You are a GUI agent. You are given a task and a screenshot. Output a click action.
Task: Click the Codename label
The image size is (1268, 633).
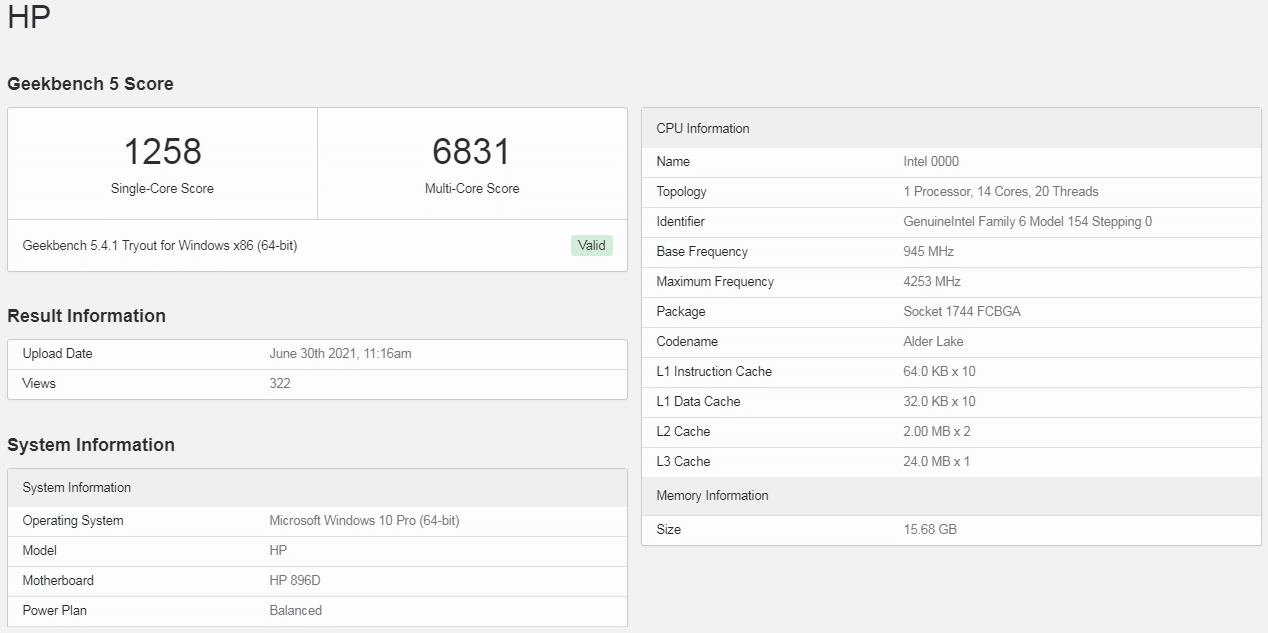(687, 342)
